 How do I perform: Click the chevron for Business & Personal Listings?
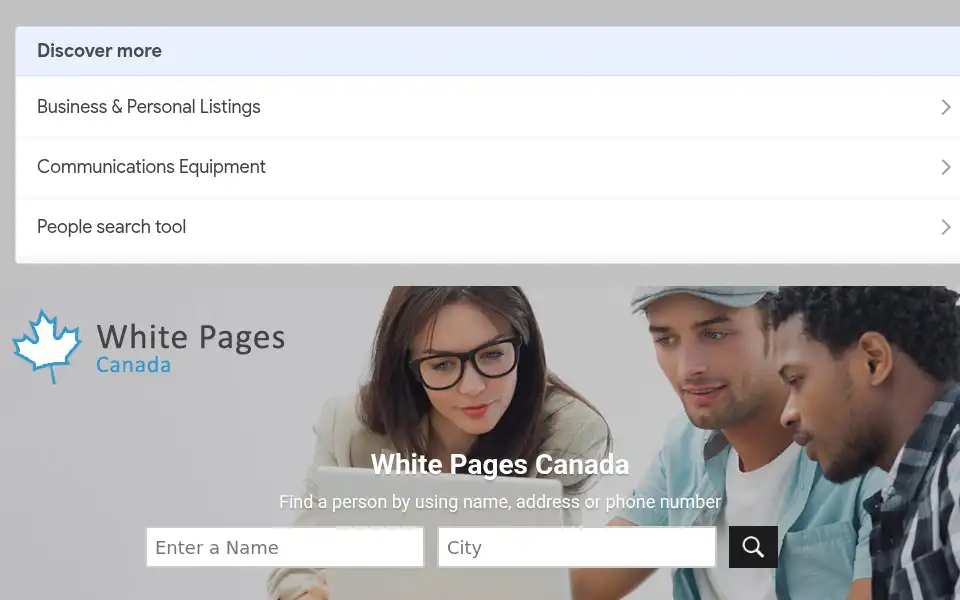[x=946, y=107]
